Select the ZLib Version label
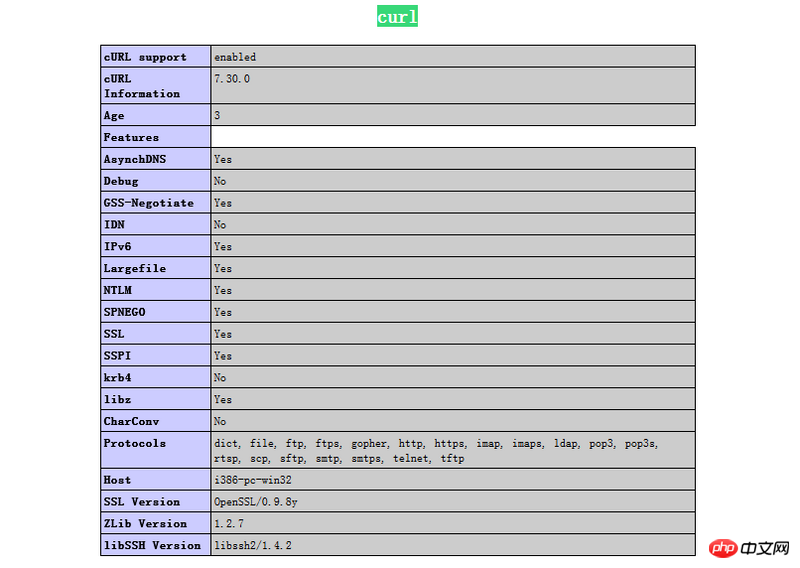The image size is (800, 568). pos(145,524)
